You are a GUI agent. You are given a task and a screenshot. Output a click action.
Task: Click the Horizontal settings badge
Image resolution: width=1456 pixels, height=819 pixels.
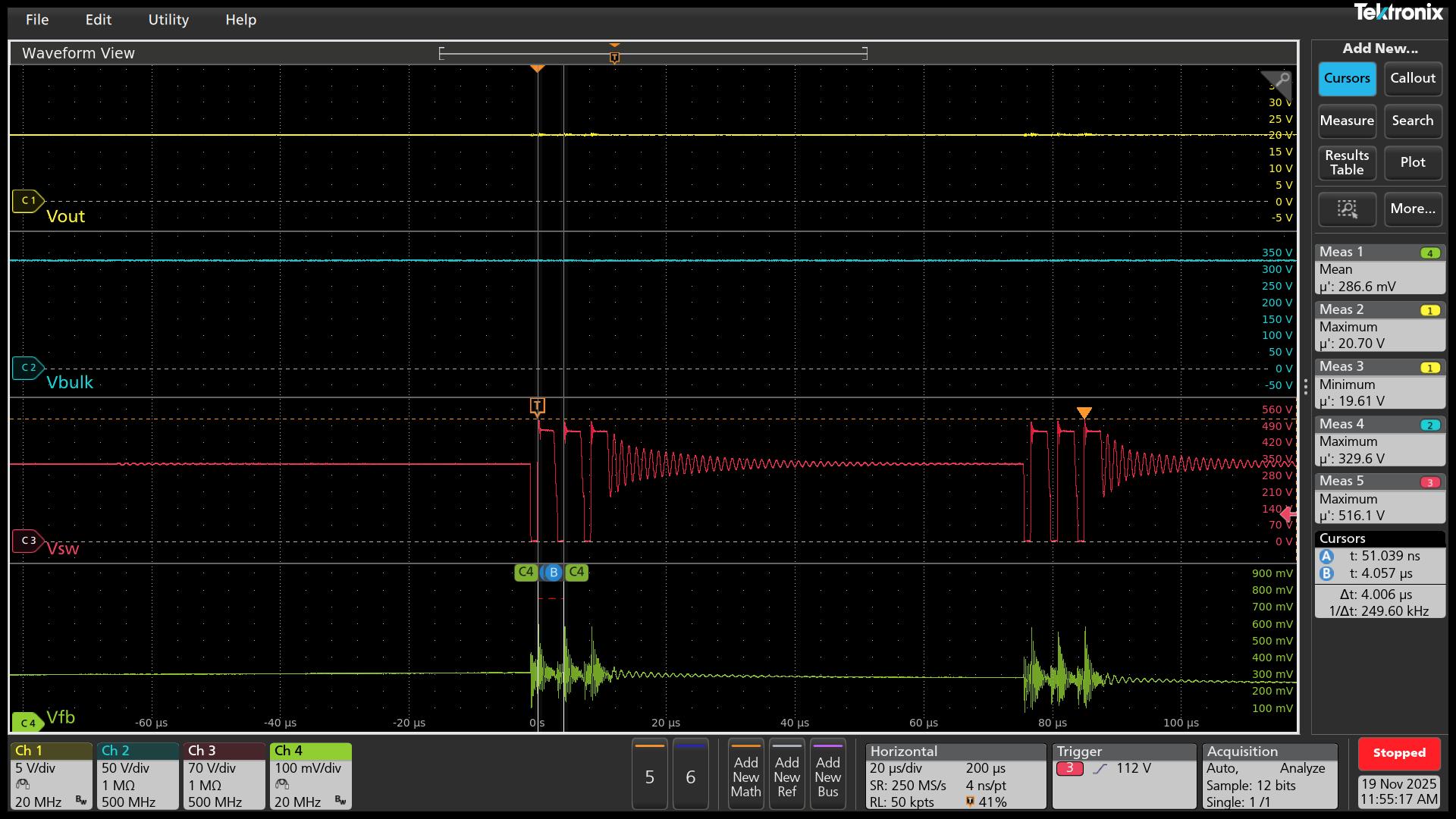coord(955,776)
